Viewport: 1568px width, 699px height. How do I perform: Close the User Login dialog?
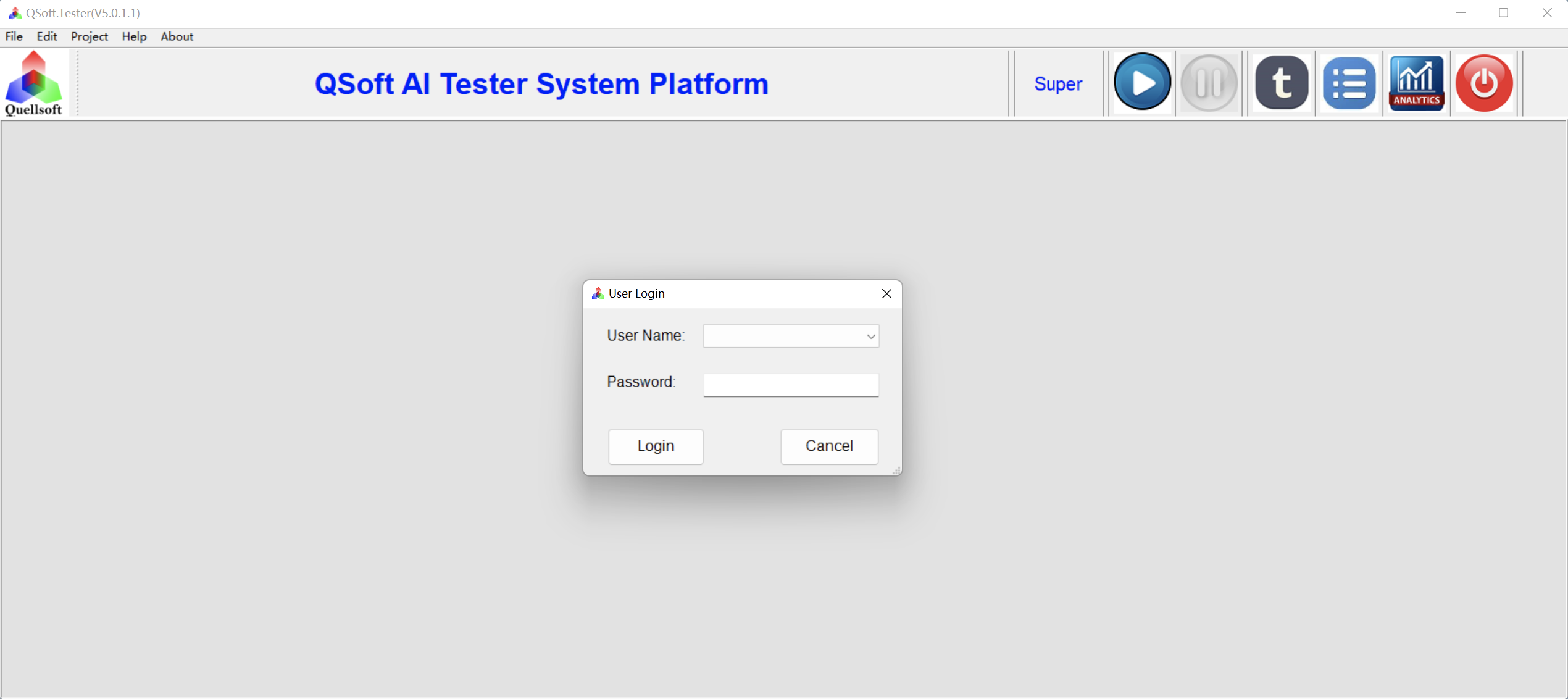pyautogui.click(x=886, y=293)
